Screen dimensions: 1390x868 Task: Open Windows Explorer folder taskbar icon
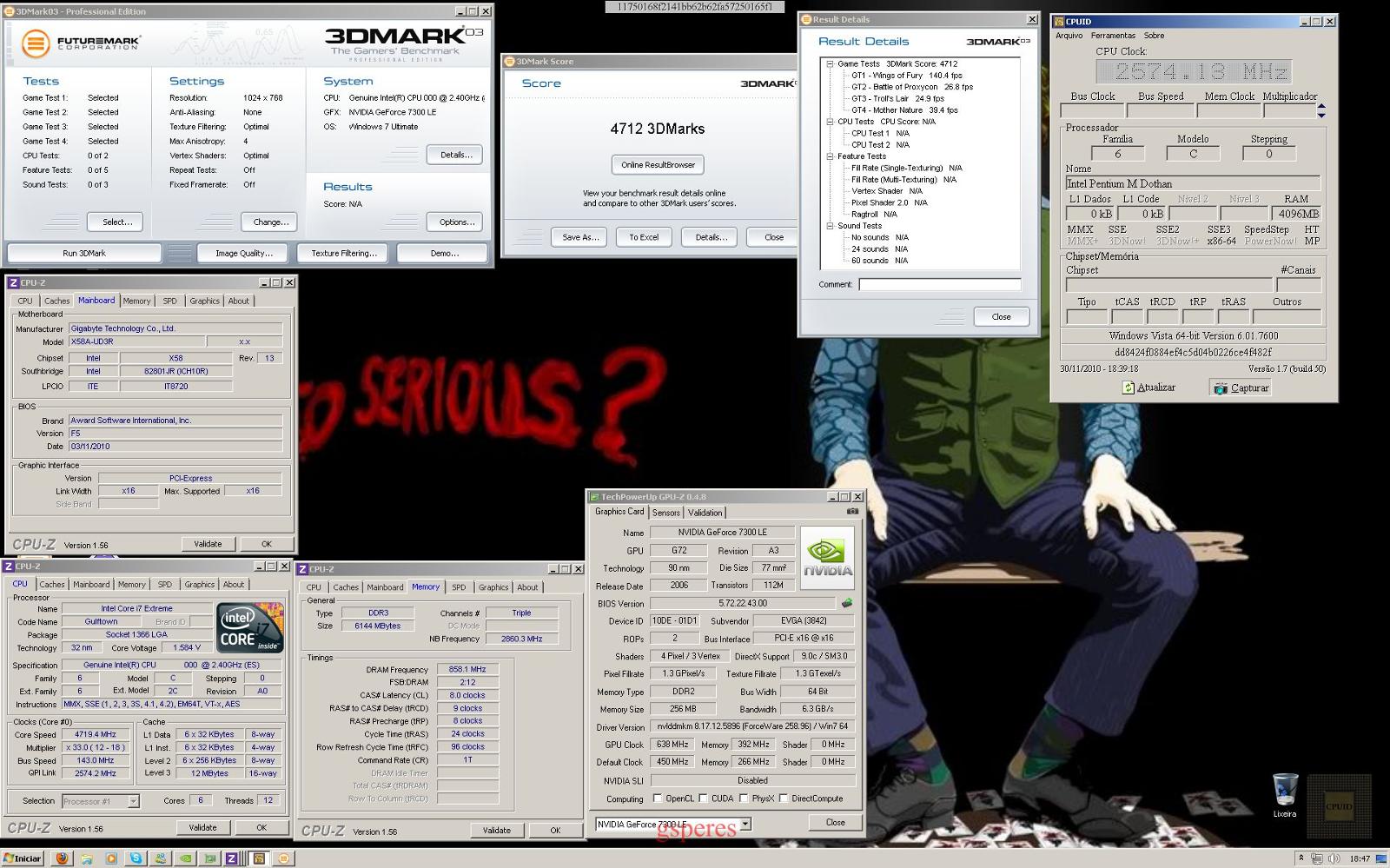(x=87, y=858)
